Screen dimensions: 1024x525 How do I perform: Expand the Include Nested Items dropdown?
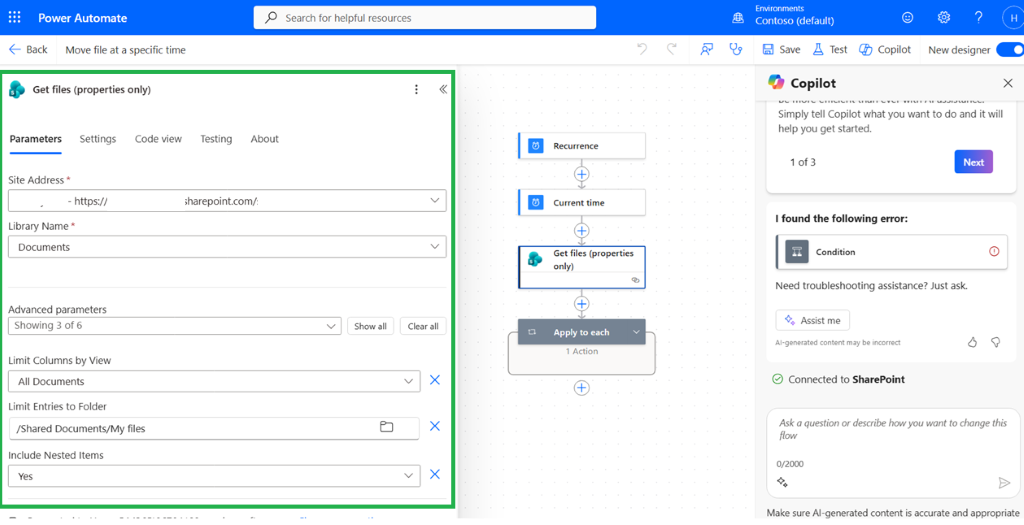409,476
